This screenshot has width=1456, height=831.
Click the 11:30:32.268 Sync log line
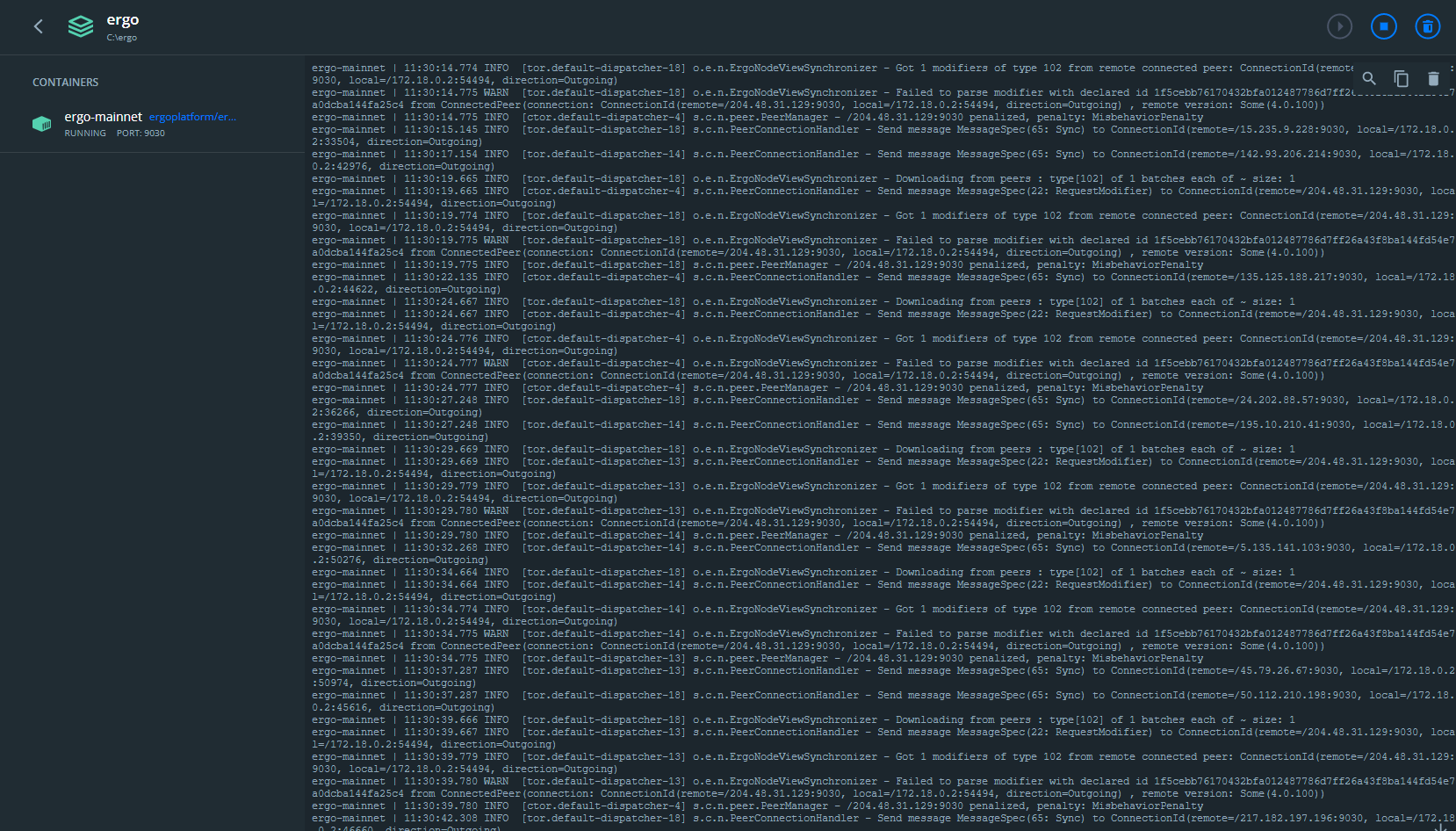[x=883, y=553]
